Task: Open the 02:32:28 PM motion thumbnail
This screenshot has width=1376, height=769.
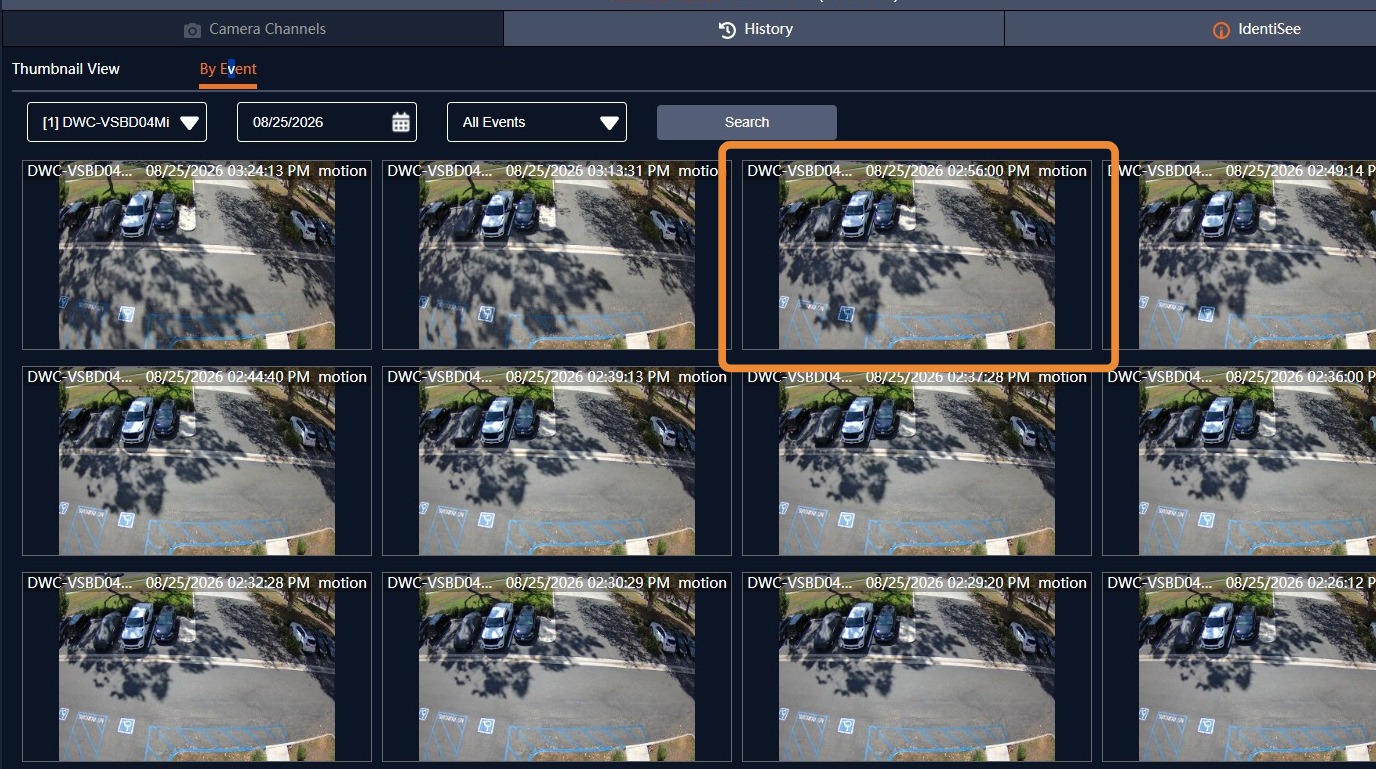Action: [197, 667]
